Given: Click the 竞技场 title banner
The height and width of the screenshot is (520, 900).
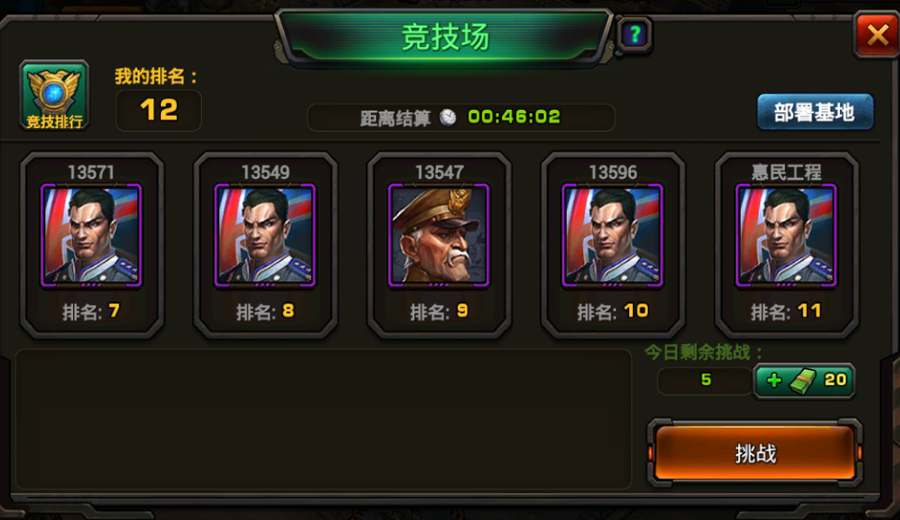Looking at the screenshot, I should coord(445,37).
